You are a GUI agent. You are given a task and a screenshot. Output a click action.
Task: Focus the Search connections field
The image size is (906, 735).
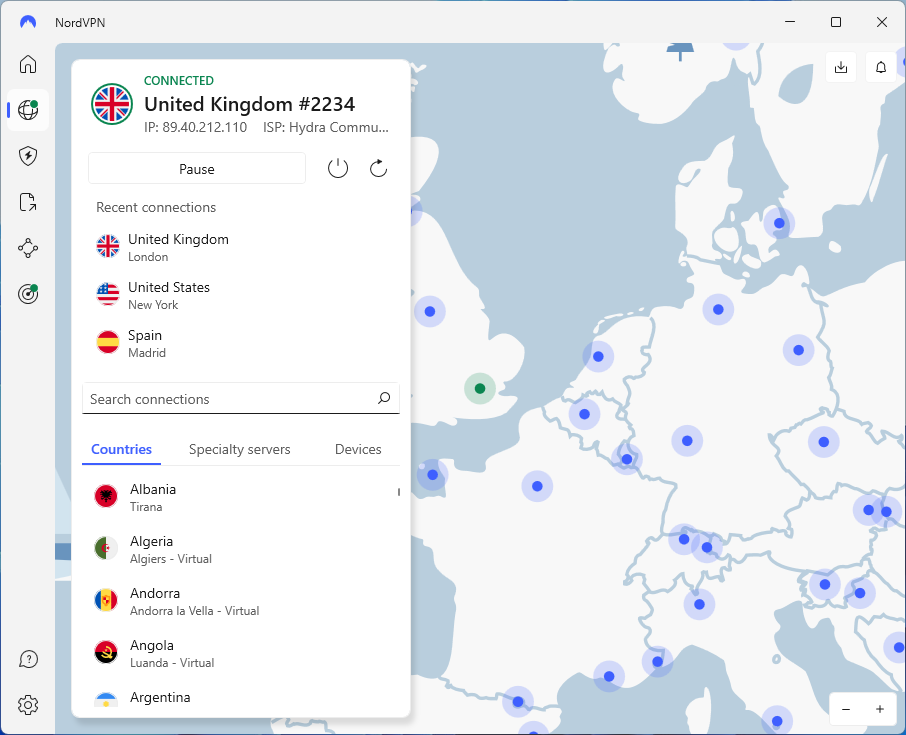(240, 399)
